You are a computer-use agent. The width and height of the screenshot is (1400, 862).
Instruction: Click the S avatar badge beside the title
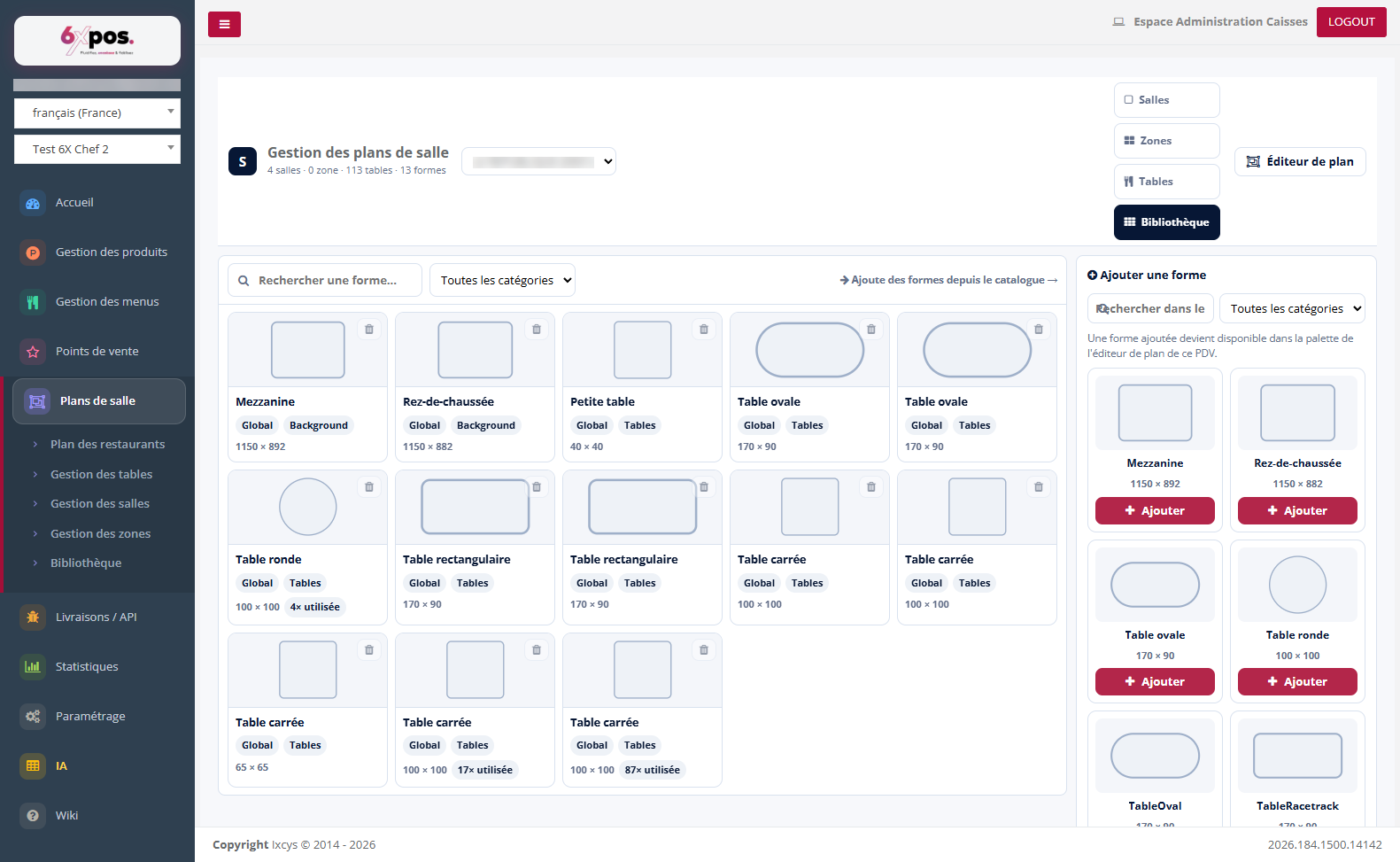click(x=243, y=161)
